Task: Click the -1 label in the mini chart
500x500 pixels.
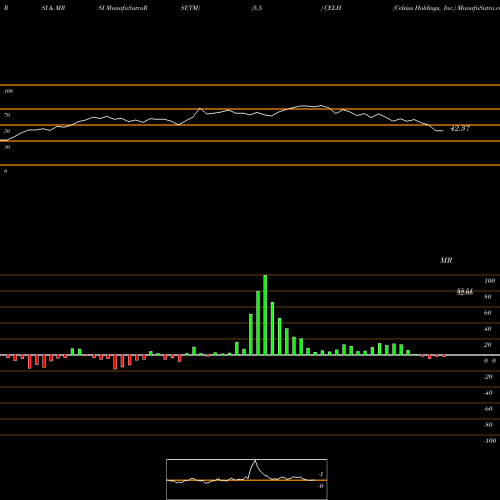Action: (x=321, y=474)
